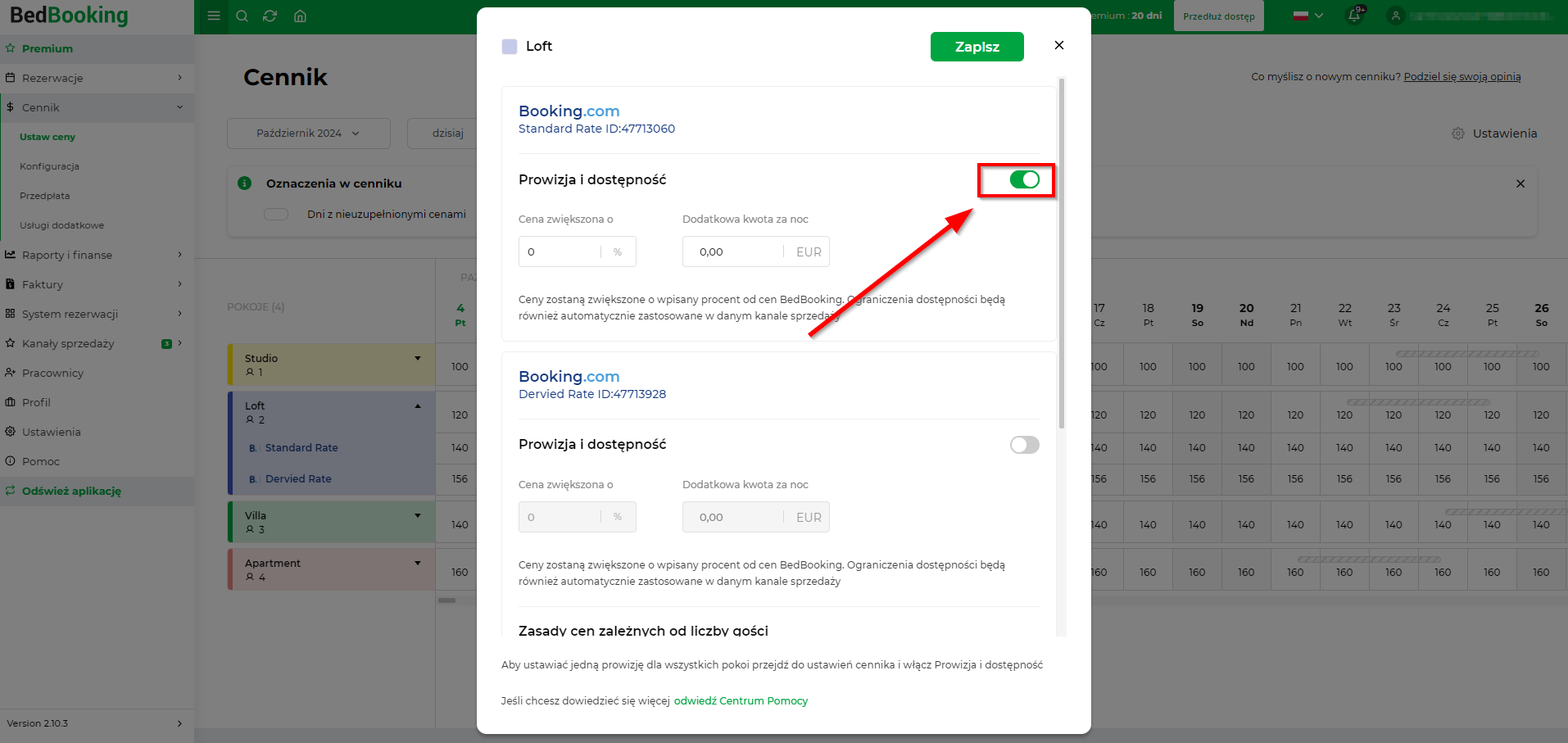Expand the Version 2.10.3 chevron

pyautogui.click(x=179, y=723)
